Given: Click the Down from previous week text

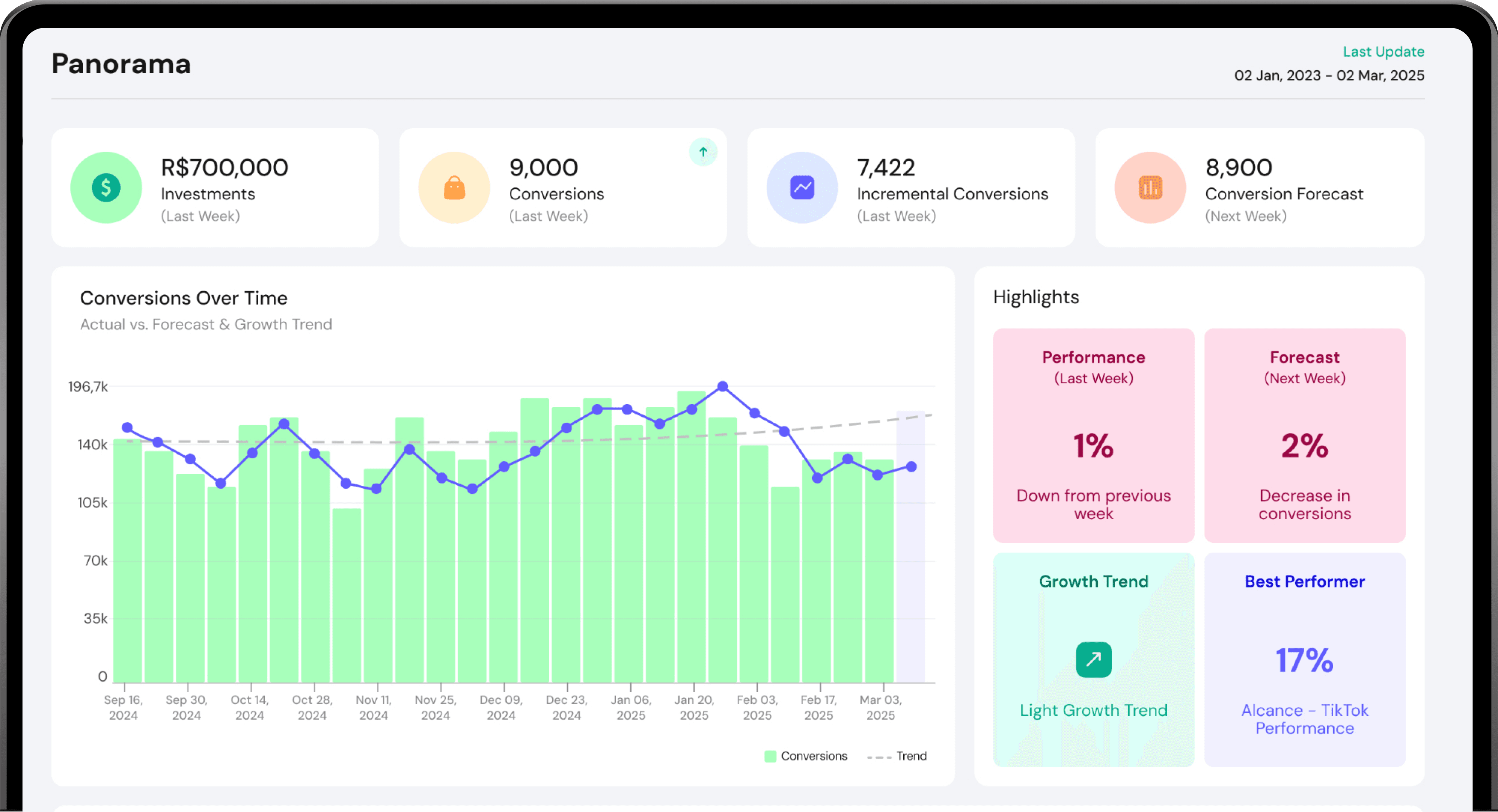Looking at the screenshot, I should pyautogui.click(x=1093, y=504).
